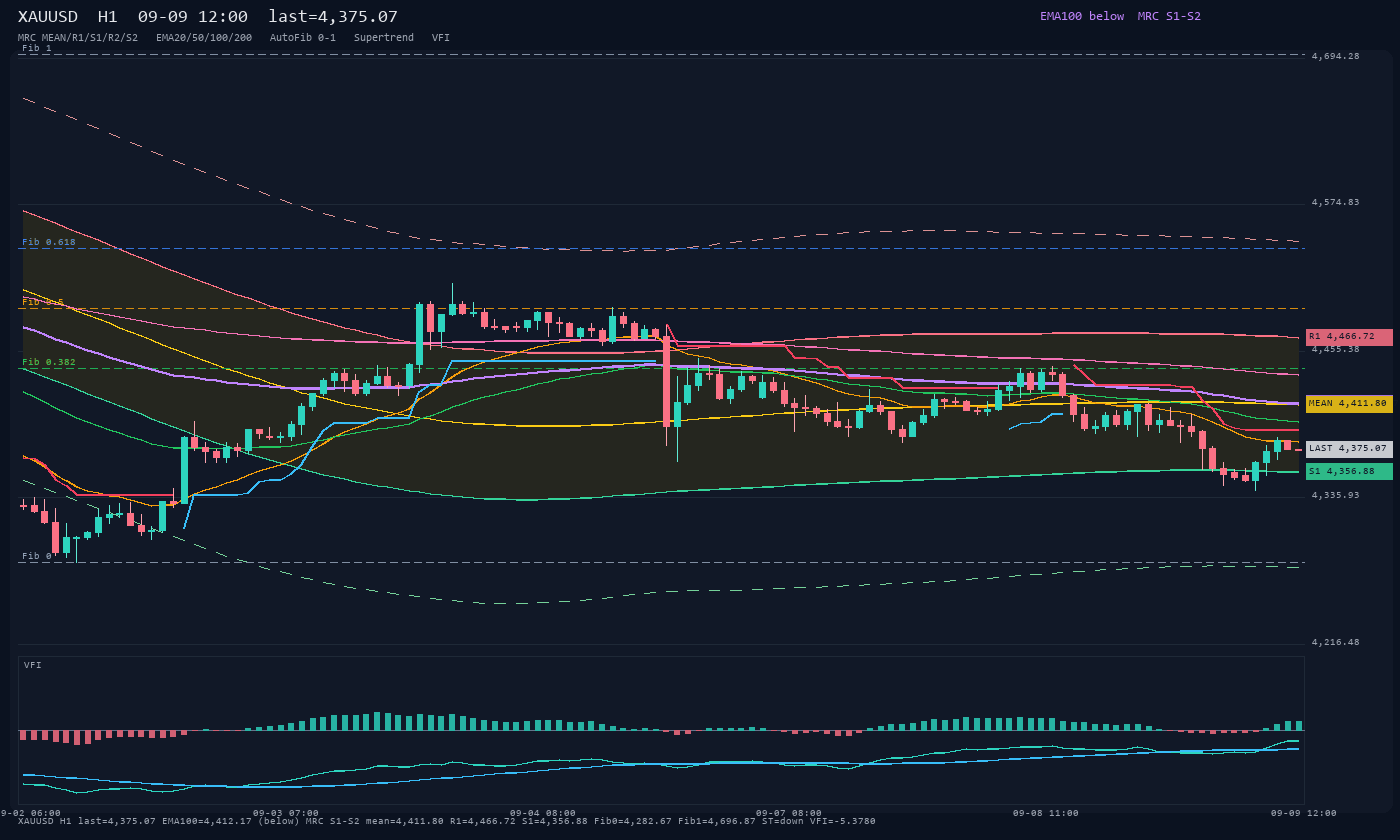The width and height of the screenshot is (1400, 840).
Task: Select the MRC MEAN/R1/S1/R2/S2 indicator legend
Action: 78,38
